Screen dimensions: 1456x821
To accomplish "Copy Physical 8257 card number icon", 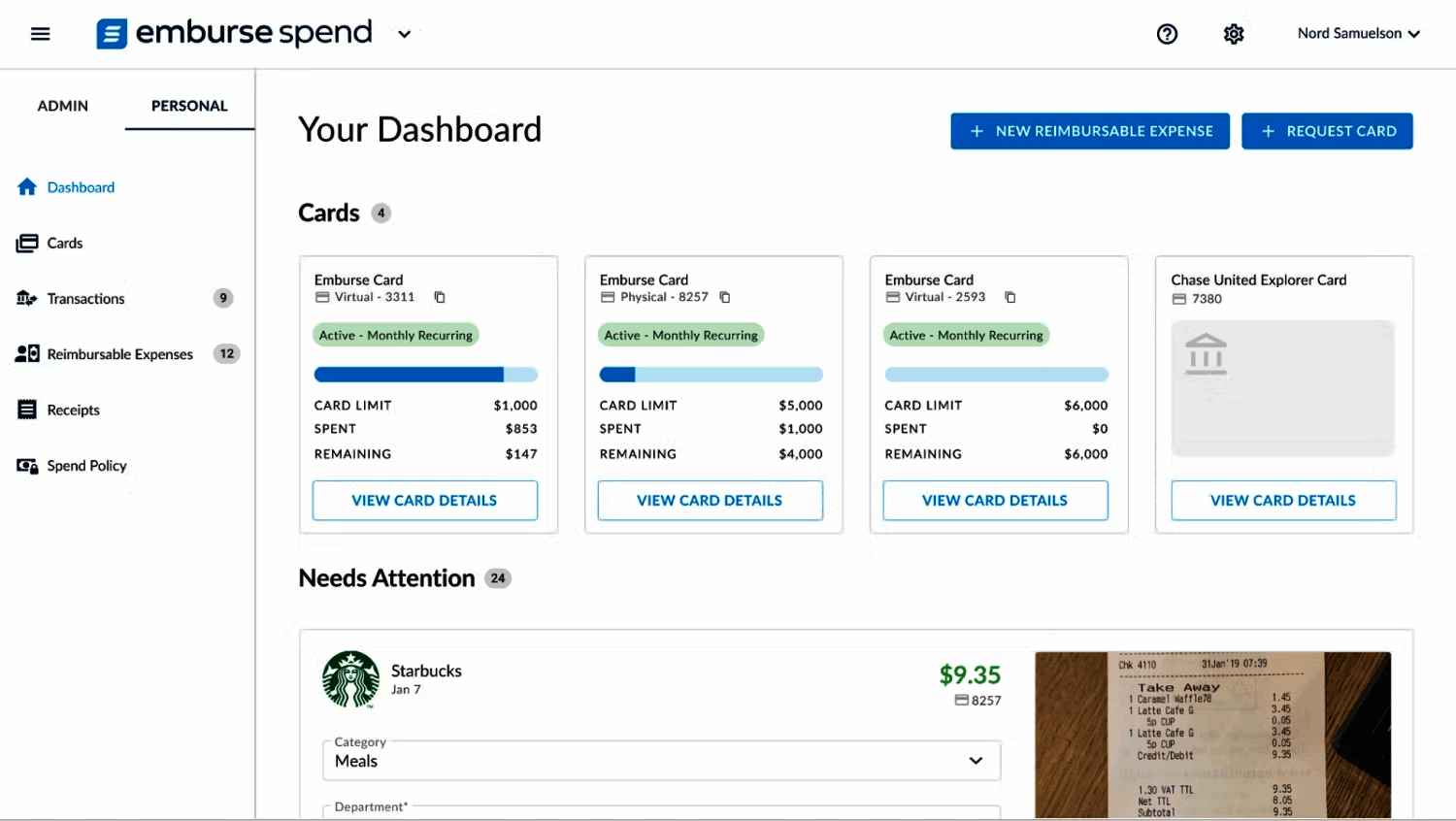I will pos(725,297).
